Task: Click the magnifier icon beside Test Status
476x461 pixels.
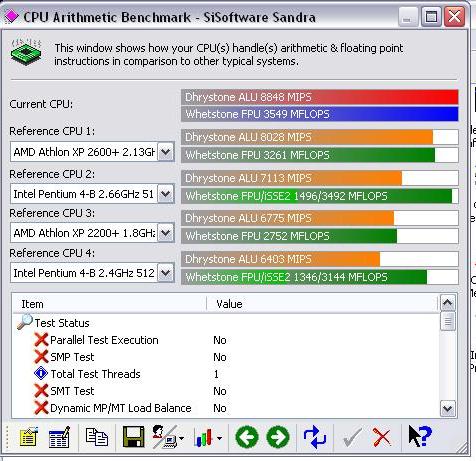Action: pyautogui.click(x=24, y=322)
